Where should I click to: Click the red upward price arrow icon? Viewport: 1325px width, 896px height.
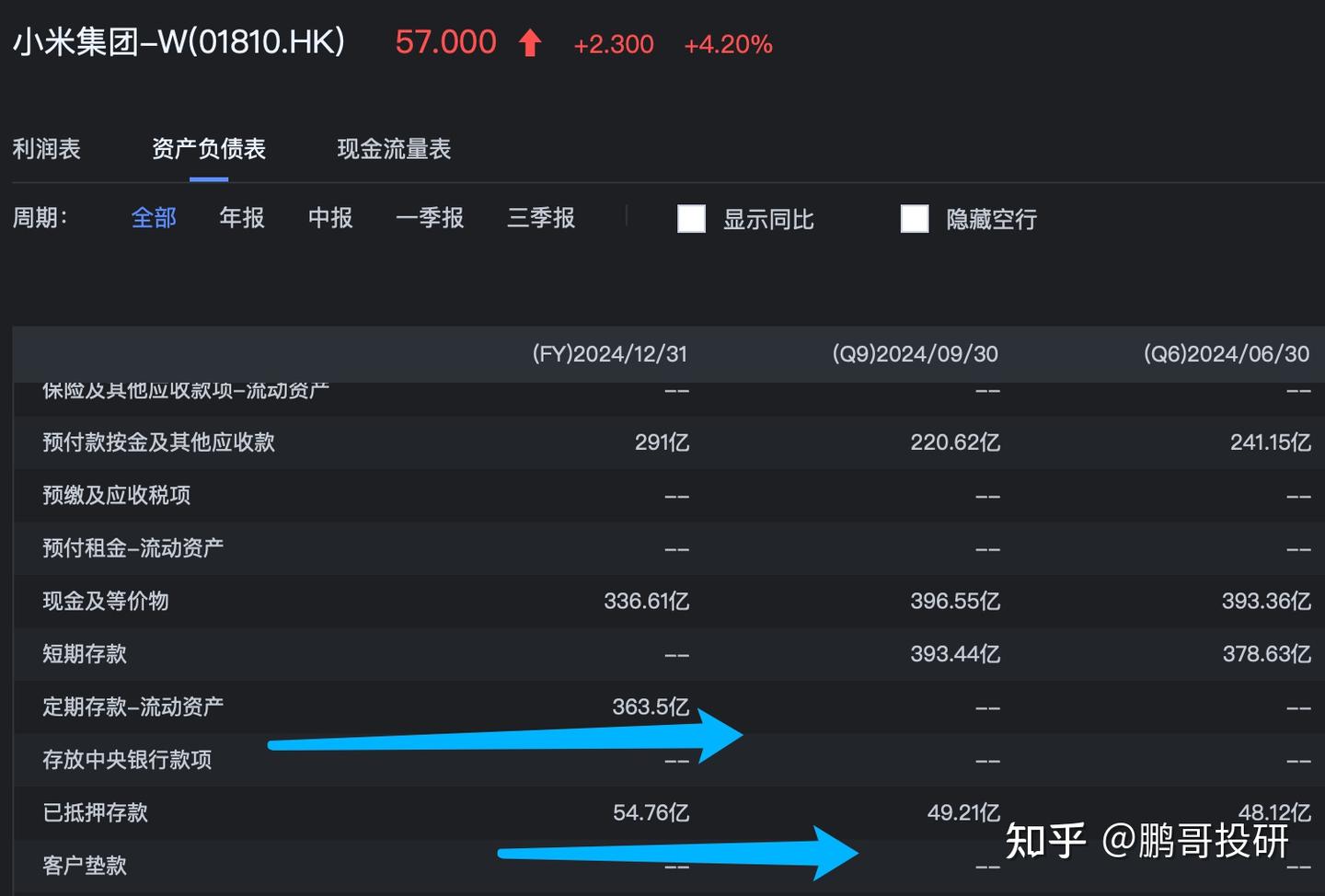click(530, 43)
